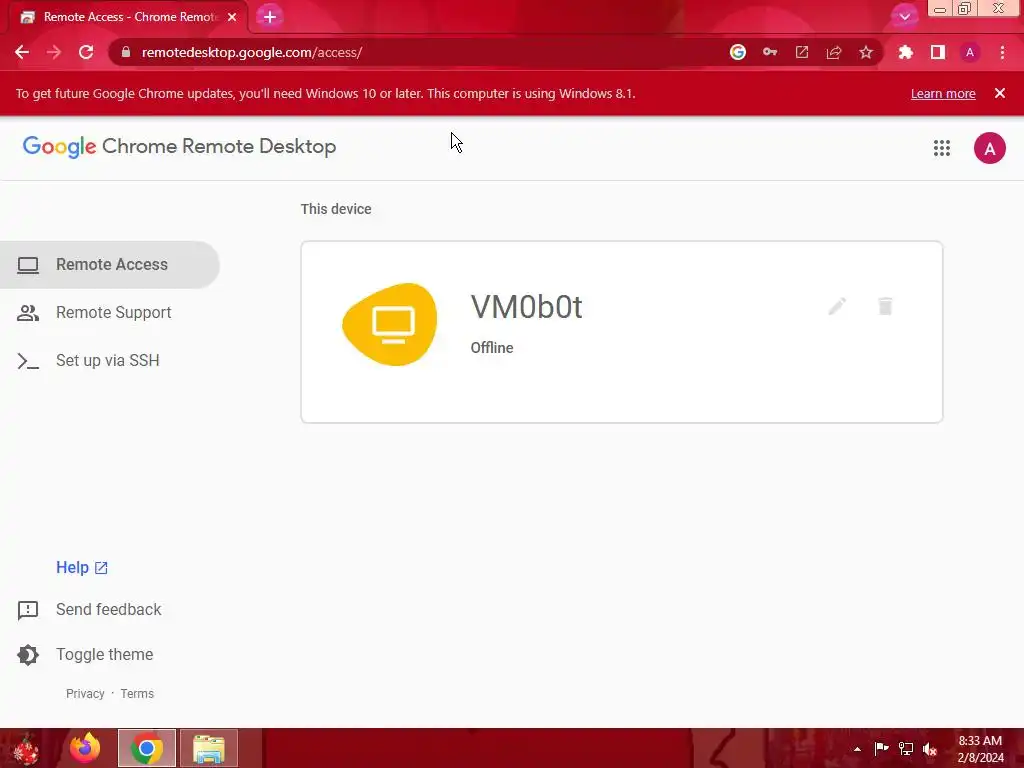Screen dimensions: 1024x768
Task: Click the padlock site info icon
Action: 126,52
